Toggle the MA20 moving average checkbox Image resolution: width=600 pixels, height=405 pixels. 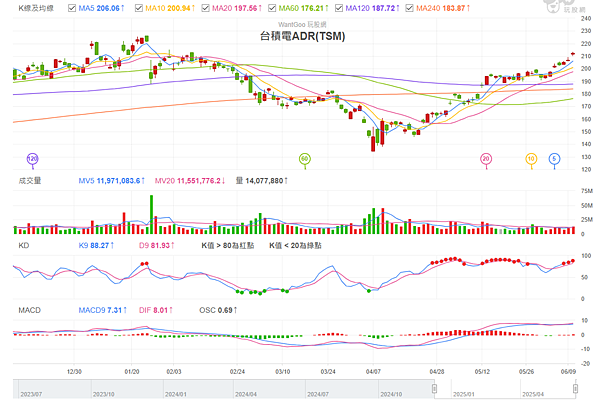pos(205,8)
